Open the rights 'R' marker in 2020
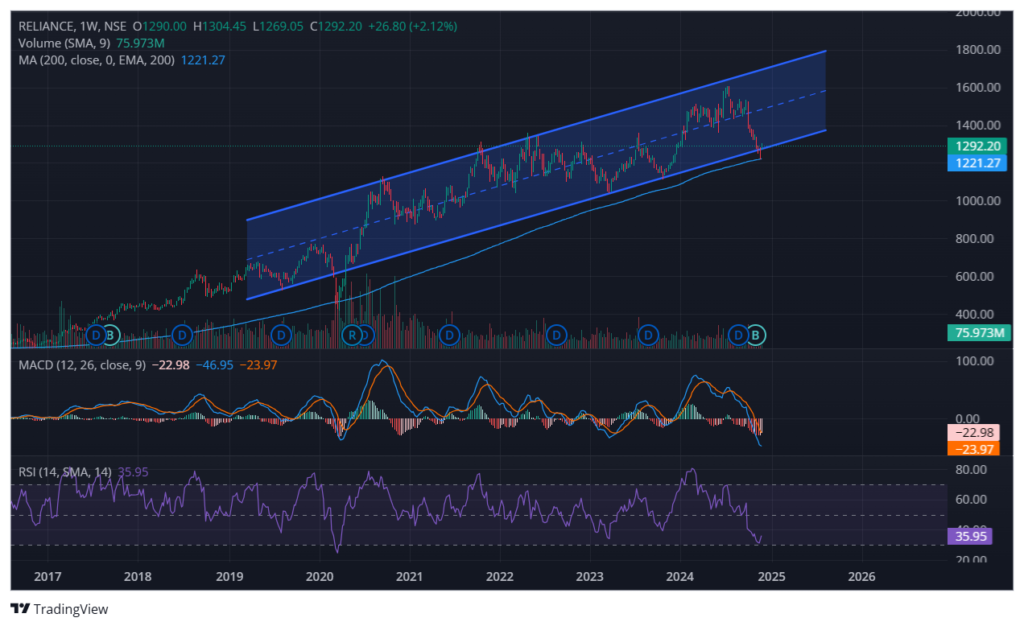 point(352,333)
